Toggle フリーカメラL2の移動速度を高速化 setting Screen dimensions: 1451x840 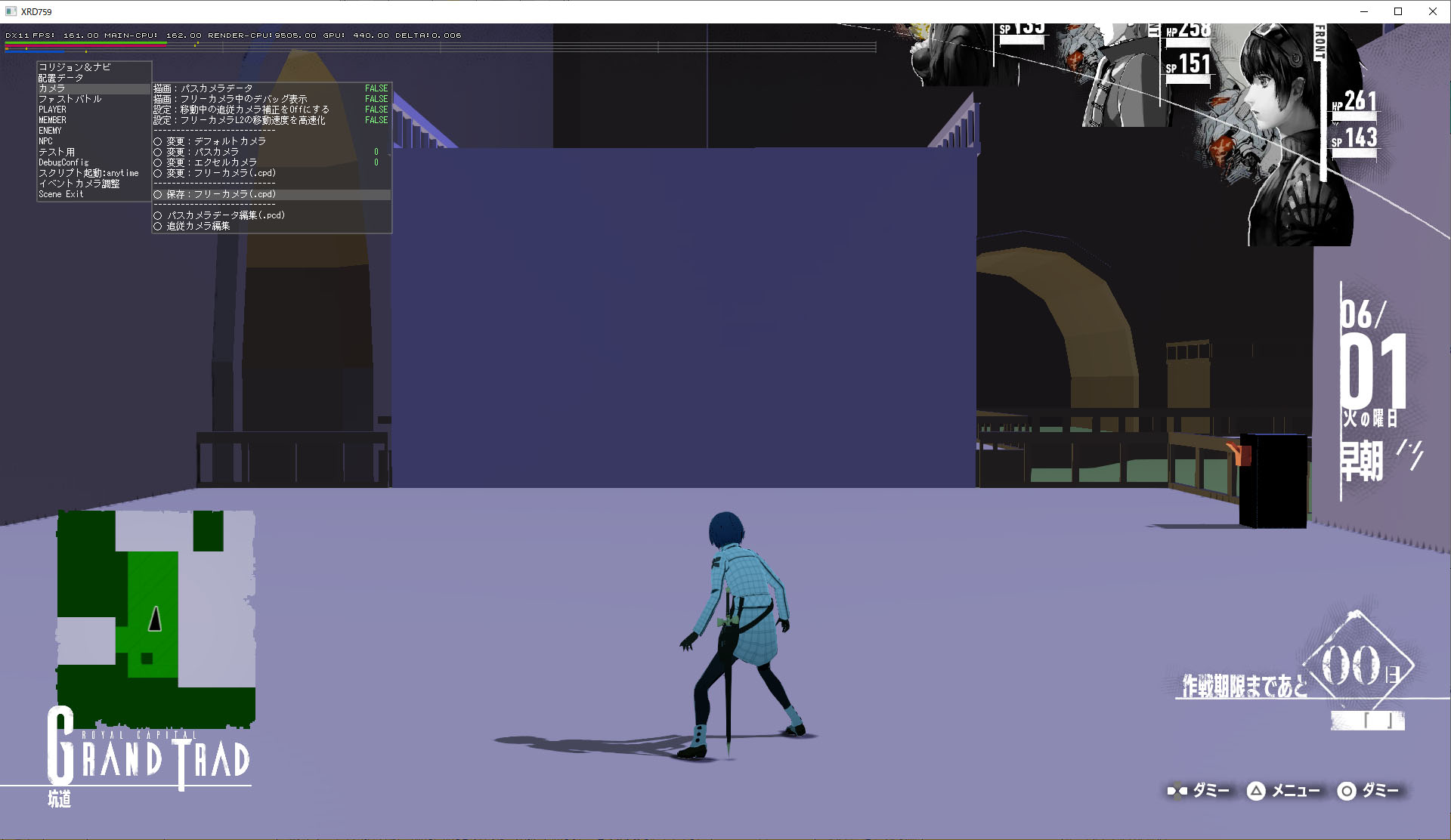tap(271, 120)
